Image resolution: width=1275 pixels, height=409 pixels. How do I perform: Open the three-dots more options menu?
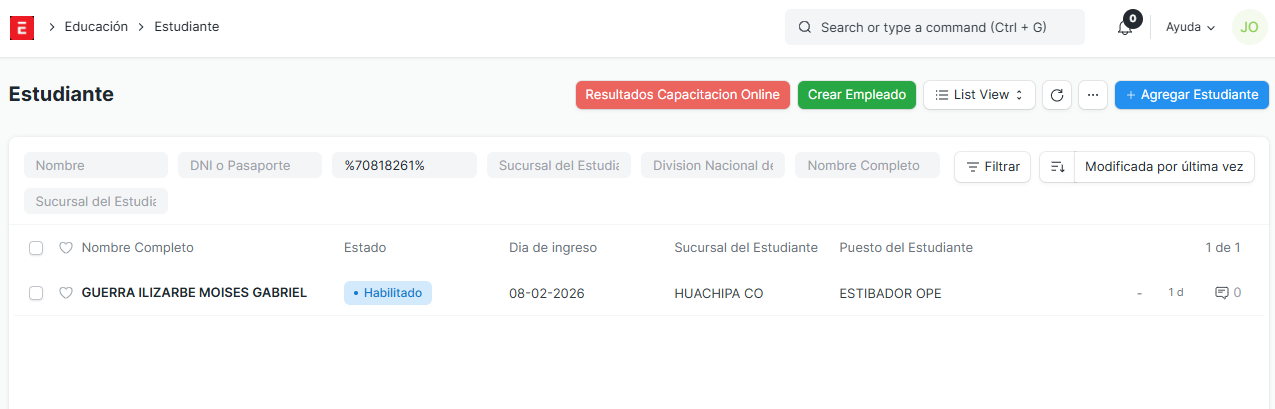[1093, 95]
